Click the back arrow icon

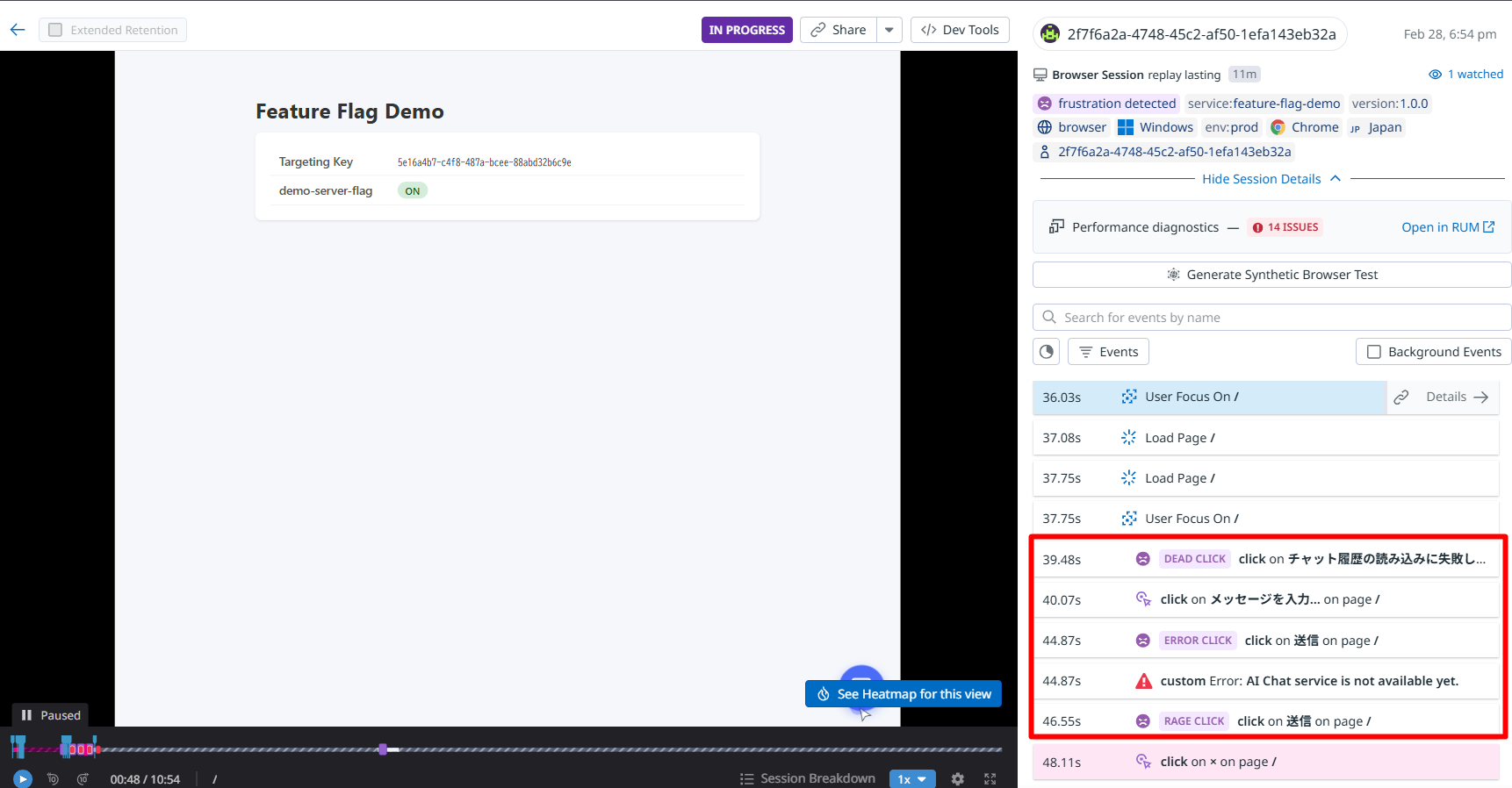(x=18, y=30)
